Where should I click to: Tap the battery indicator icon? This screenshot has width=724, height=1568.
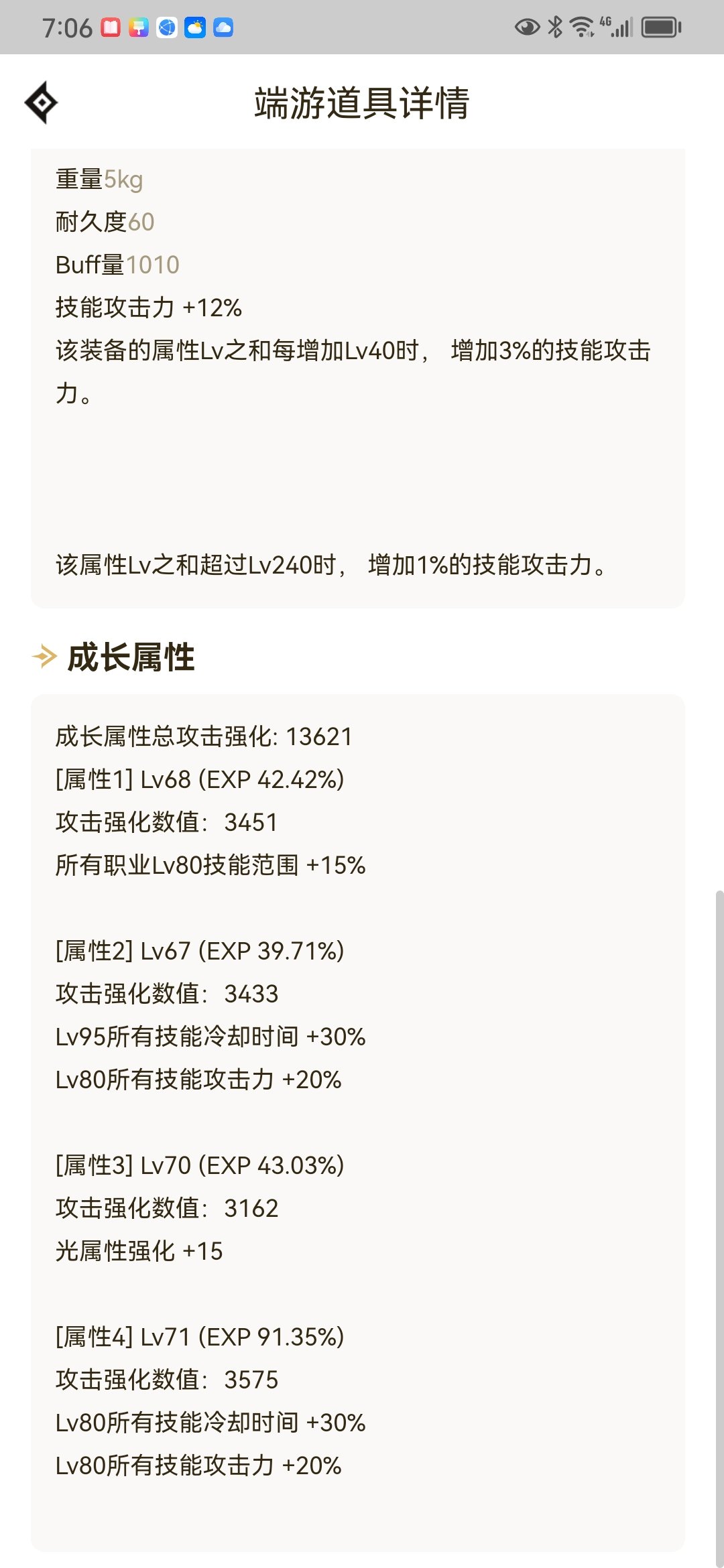pyautogui.click(x=661, y=27)
